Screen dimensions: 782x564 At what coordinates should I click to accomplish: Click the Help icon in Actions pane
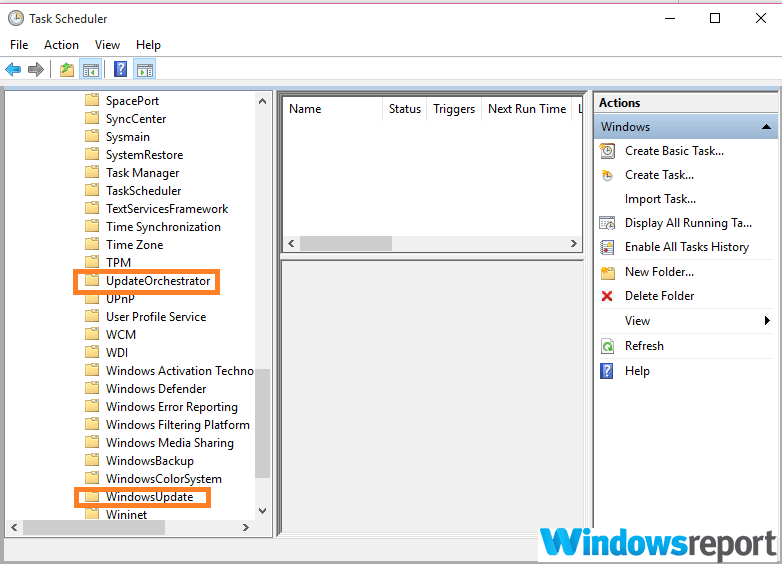tap(607, 371)
